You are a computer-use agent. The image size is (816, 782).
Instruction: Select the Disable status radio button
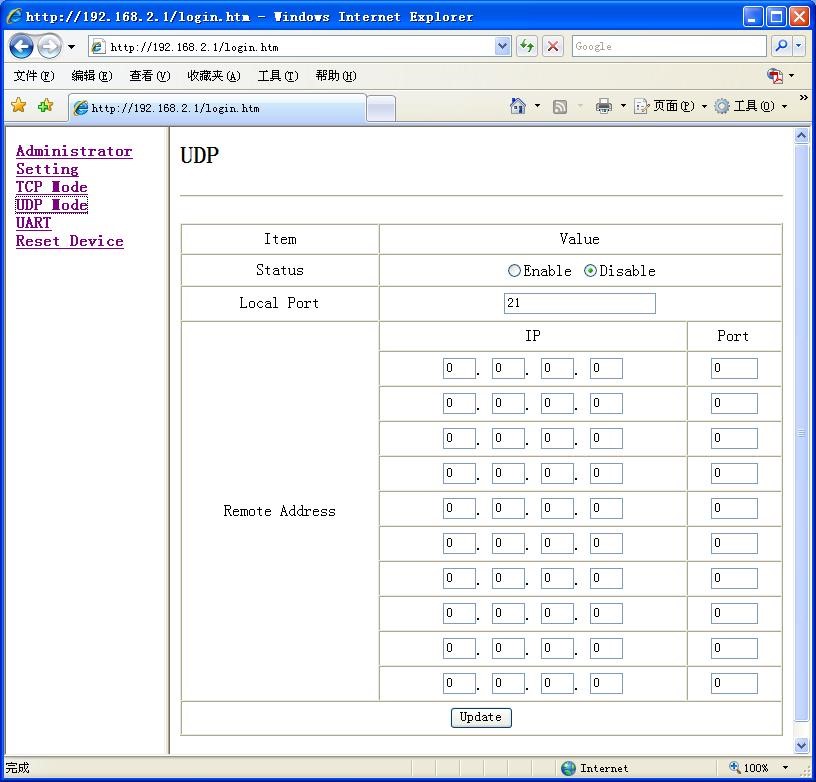point(590,271)
